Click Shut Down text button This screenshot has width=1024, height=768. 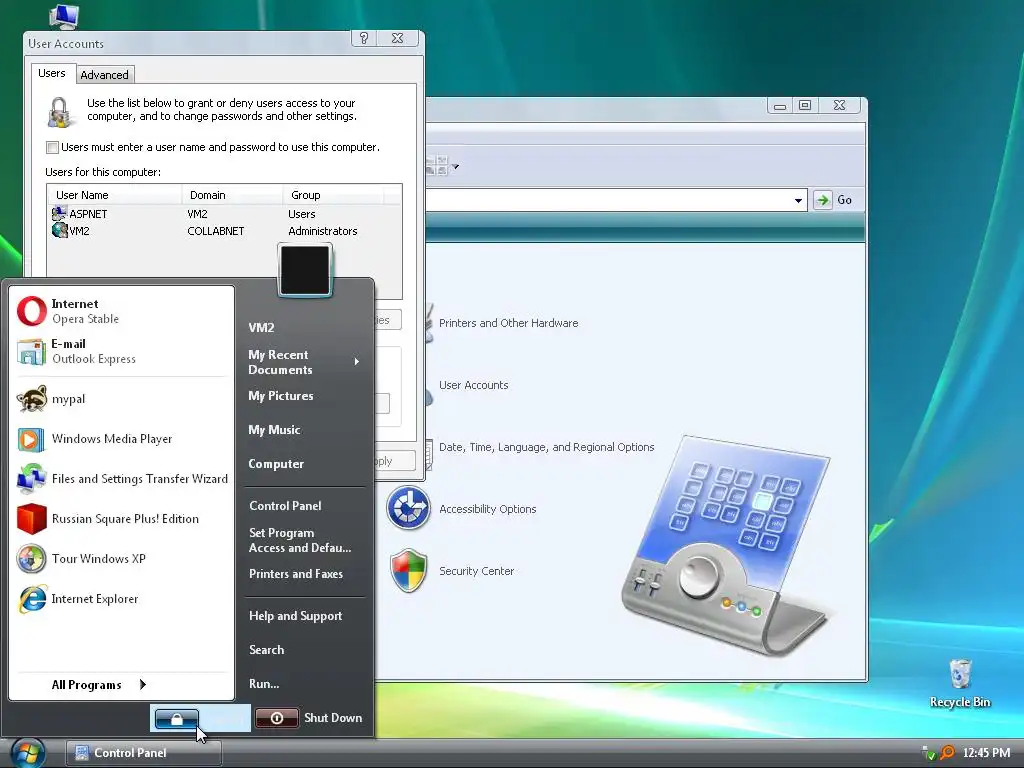[333, 718]
